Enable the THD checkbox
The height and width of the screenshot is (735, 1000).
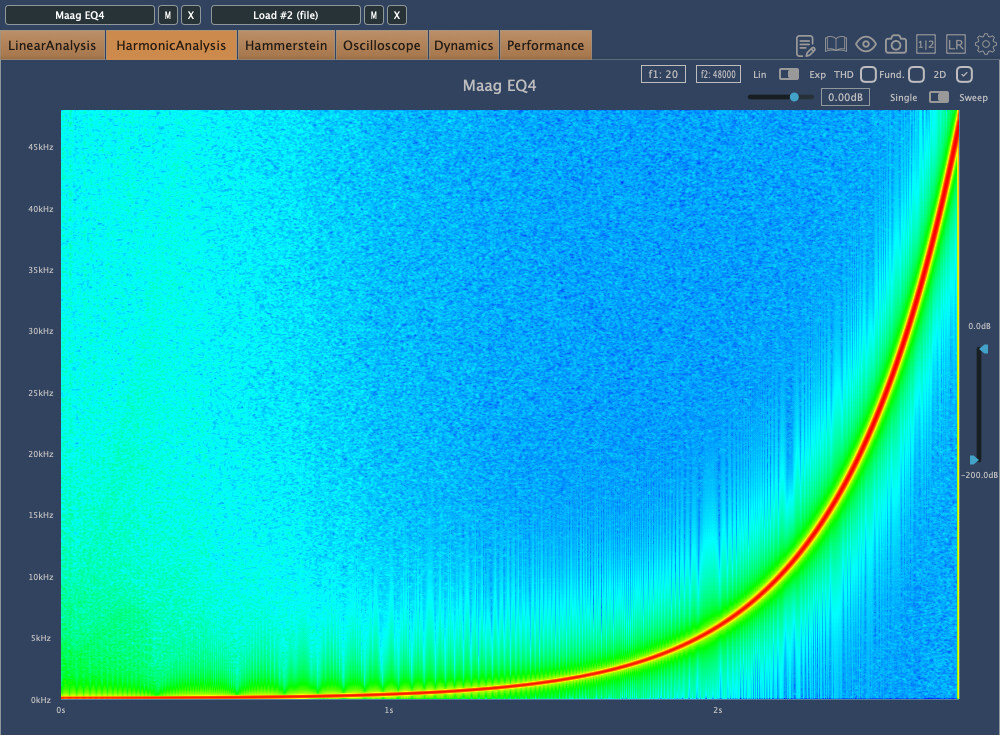[868, 75]
